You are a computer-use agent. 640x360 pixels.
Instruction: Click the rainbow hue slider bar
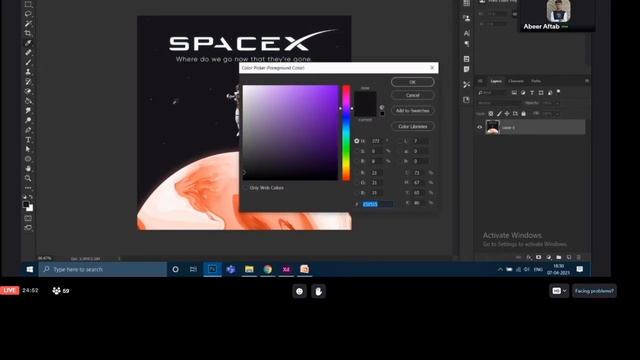point(346,133)
